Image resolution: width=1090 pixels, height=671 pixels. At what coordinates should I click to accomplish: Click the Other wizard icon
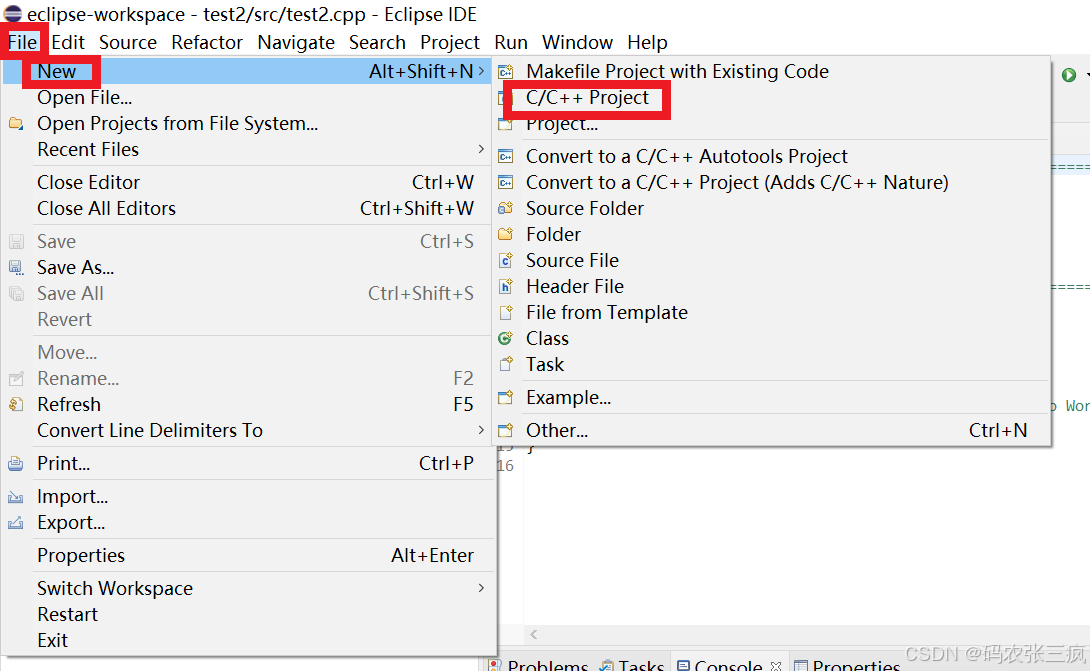[x=506, y=430]
